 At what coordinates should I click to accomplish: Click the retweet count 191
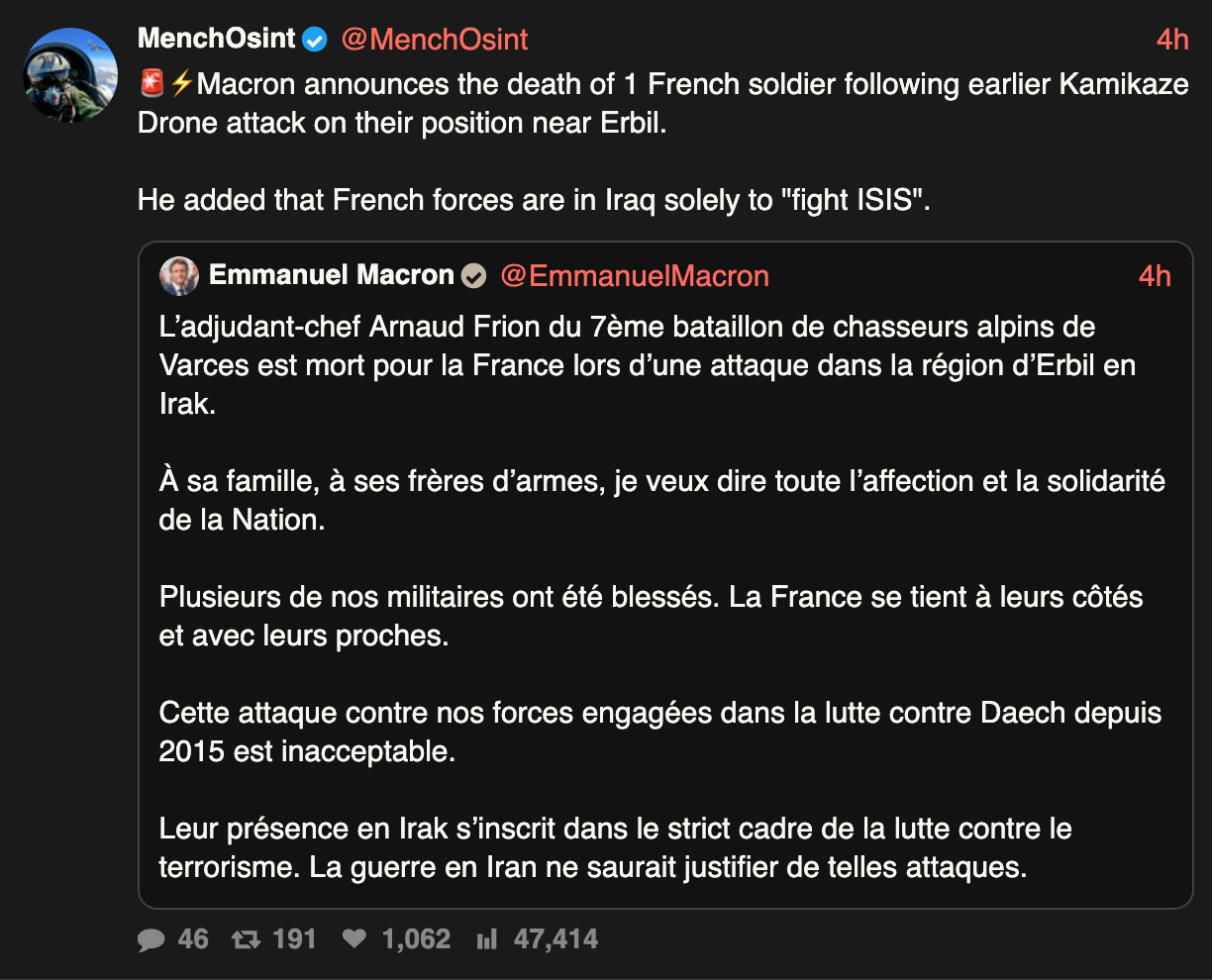294,939
